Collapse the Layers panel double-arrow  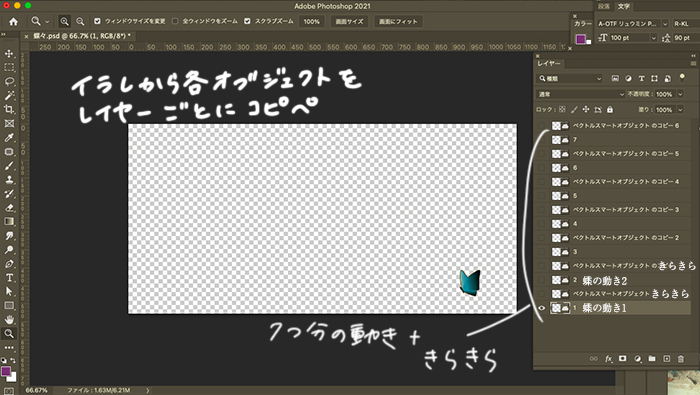(693, 56)
